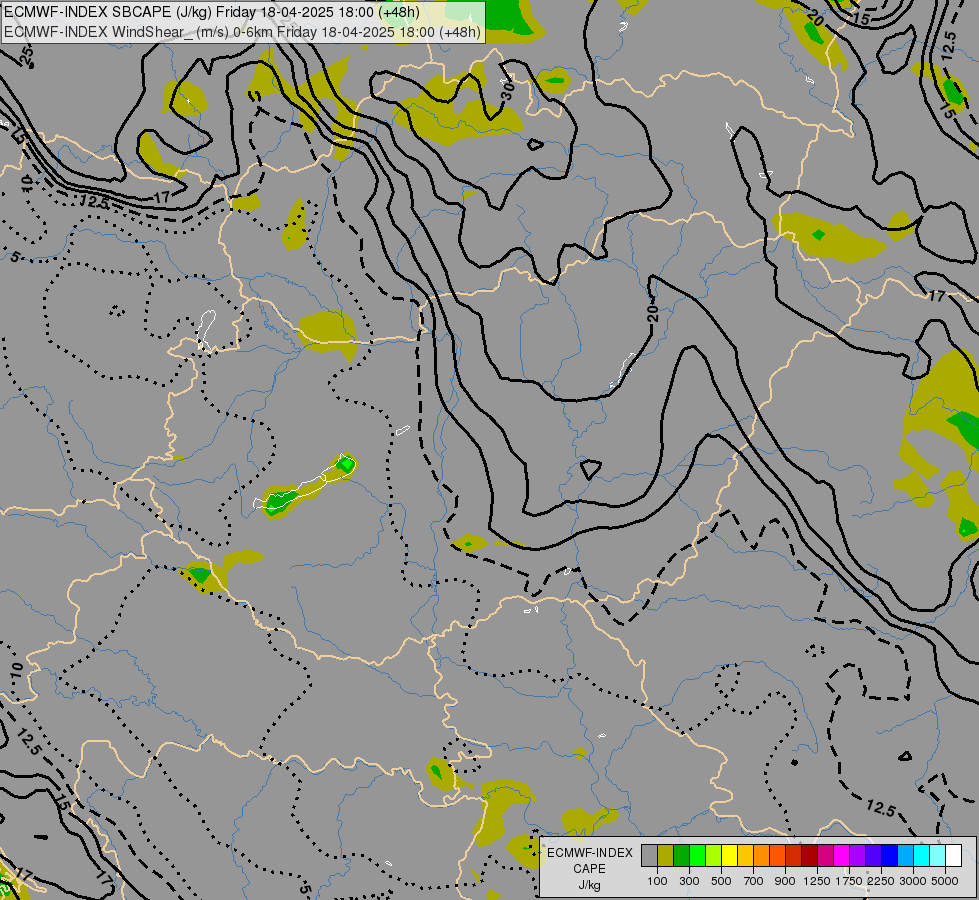
Task: Click the white legend swatch above 5000
Action: [x=954, y=855]
